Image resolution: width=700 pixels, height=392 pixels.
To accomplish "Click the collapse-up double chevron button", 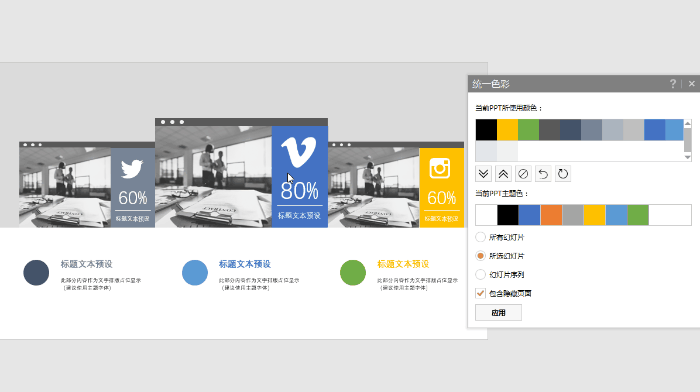I will [503, 174].
